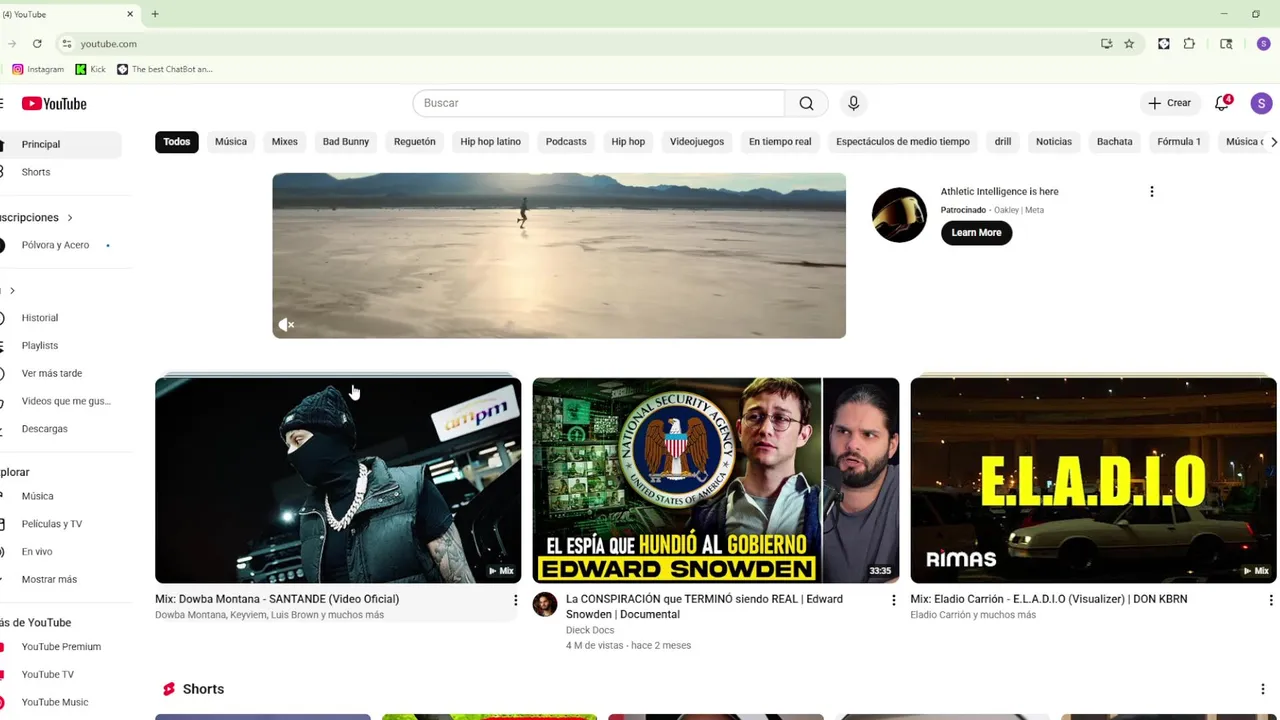This screenshot has height=720, width=1280.
Task: Select the Mixes chip
Action: 285,142
